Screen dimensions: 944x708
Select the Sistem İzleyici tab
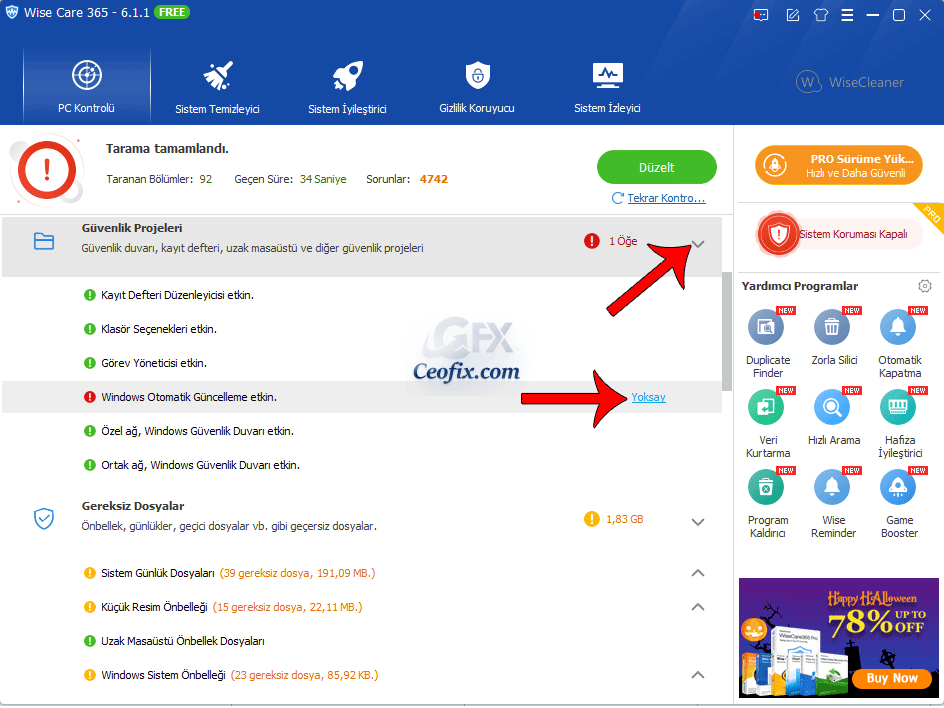(x=607, y=86)
